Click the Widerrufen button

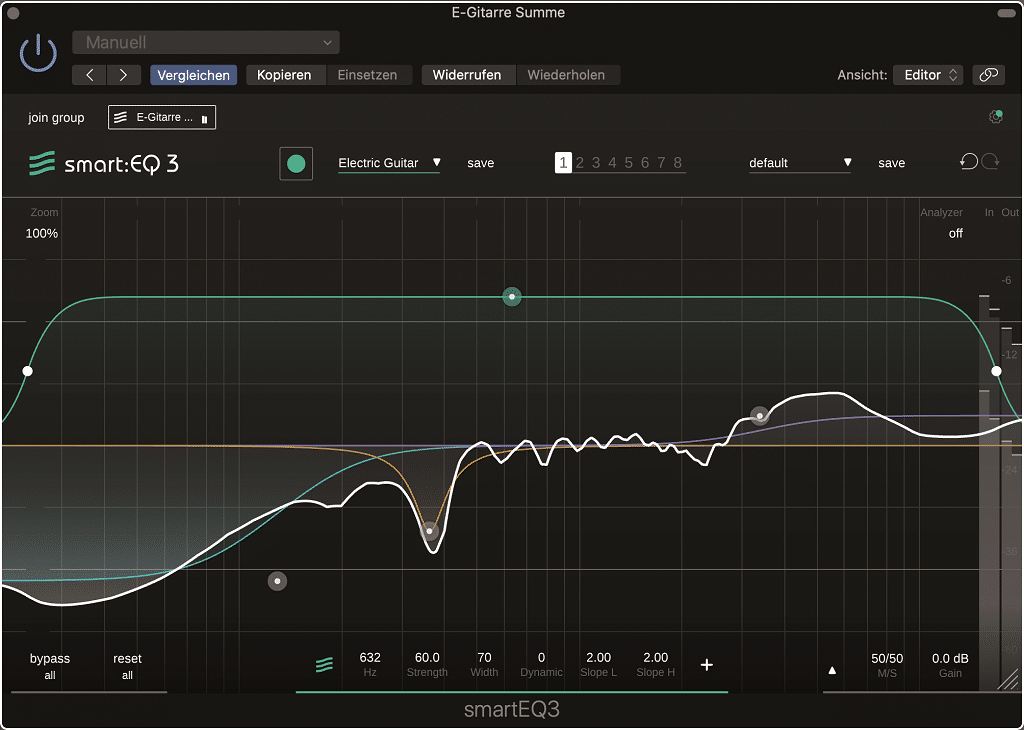(466, 75)
